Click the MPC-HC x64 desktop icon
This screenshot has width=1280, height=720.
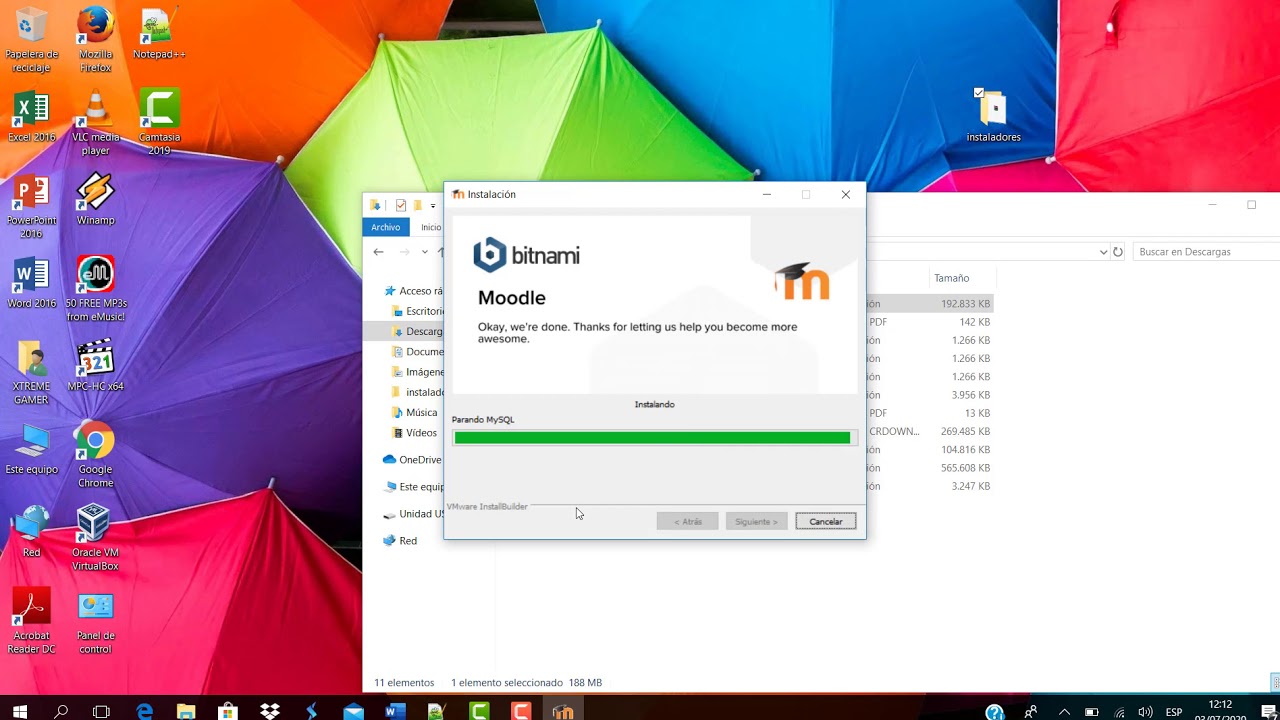pyautogui.click(x=96, y=366)
